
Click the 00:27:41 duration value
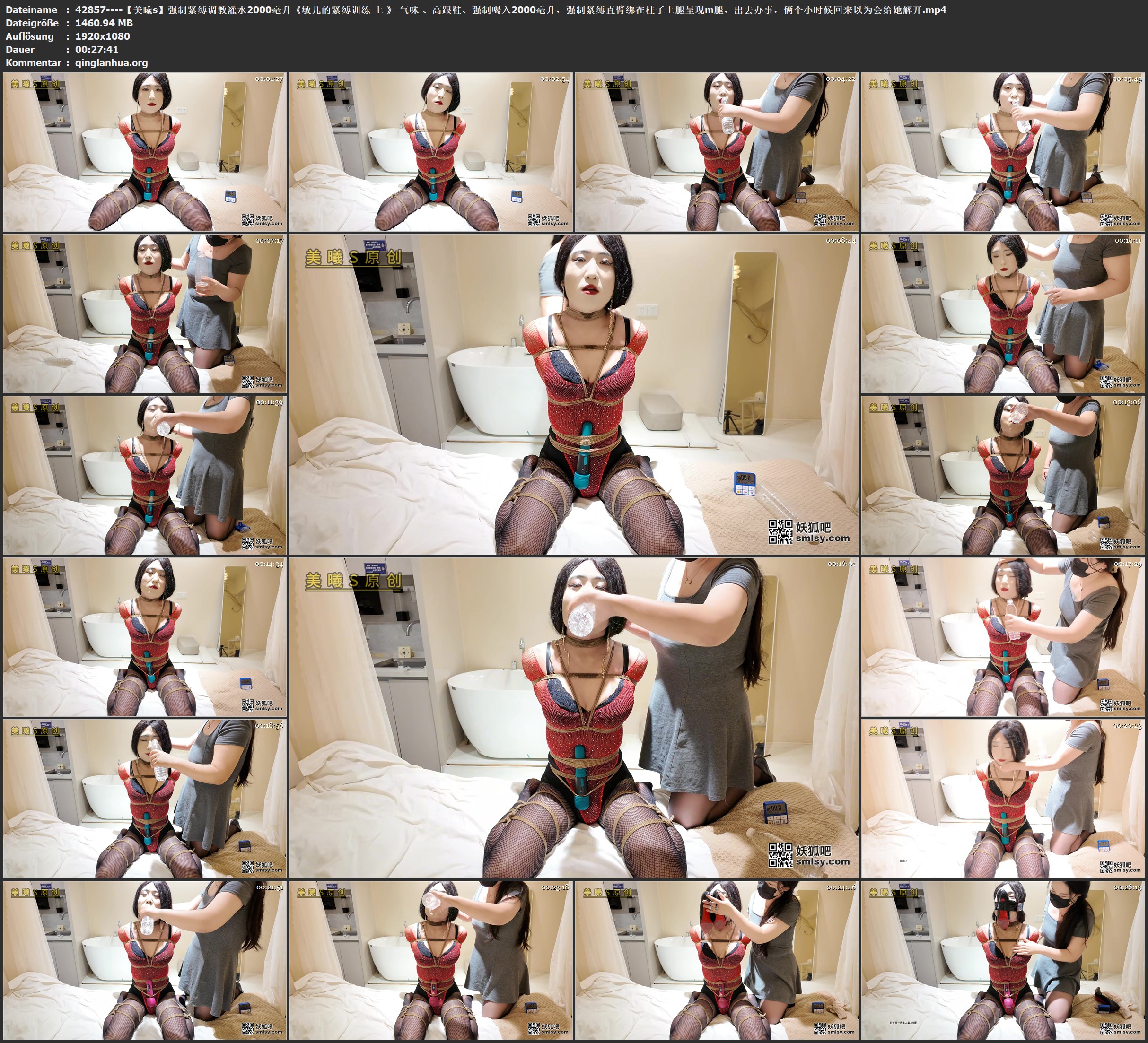[x=97, y=50]
